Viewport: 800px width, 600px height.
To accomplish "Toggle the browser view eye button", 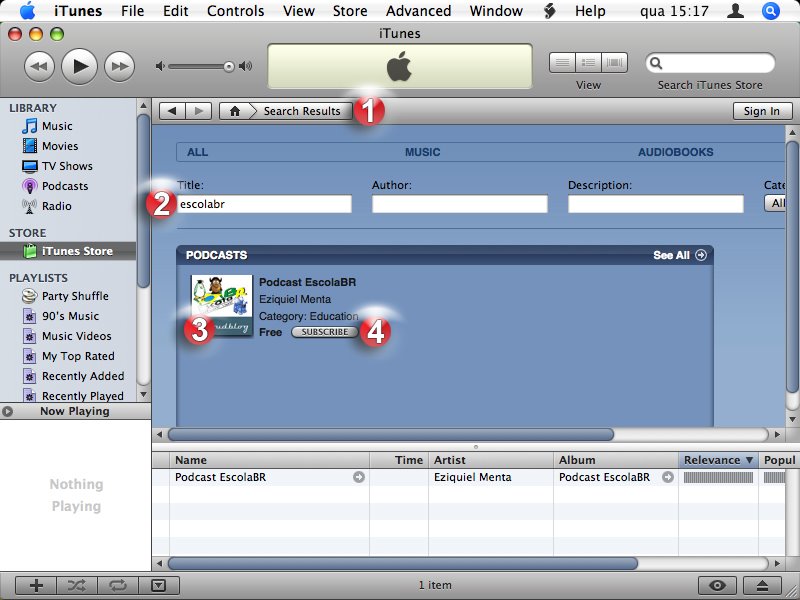I will 717,585.
